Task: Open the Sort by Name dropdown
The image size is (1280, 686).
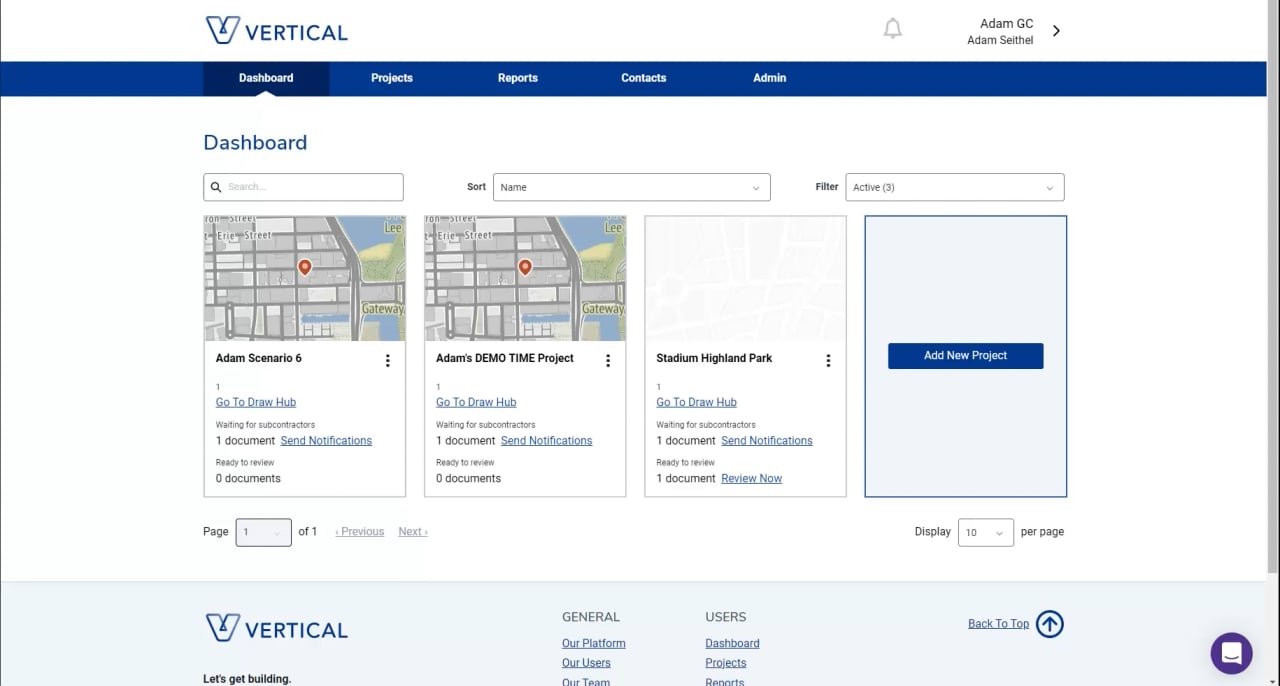Action: (632, 187)
